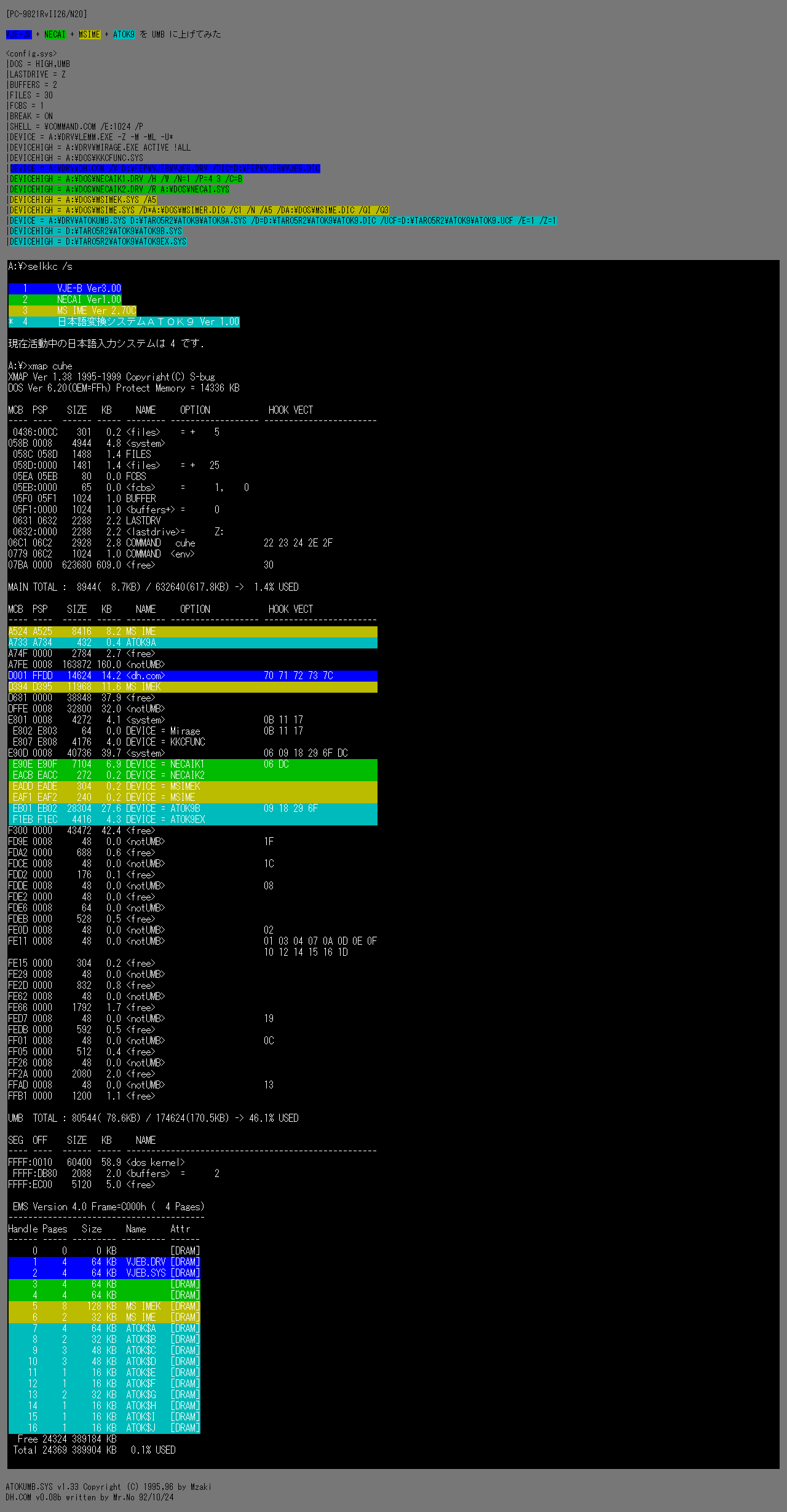Viewport: 787px width, 1512px height.
Task: Click the green EACB DEVICE = NECAIK2 row
Action: [x=192, y=776]
